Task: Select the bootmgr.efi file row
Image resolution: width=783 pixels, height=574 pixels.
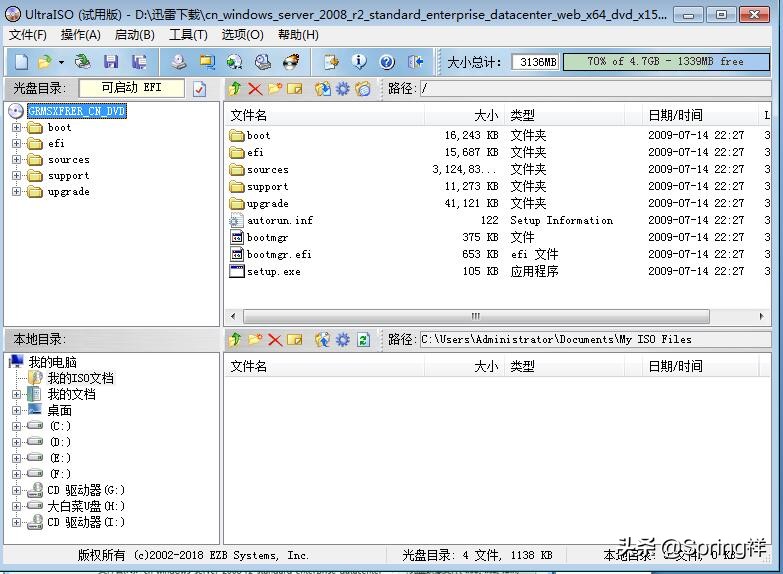Action: click(497, 254)
